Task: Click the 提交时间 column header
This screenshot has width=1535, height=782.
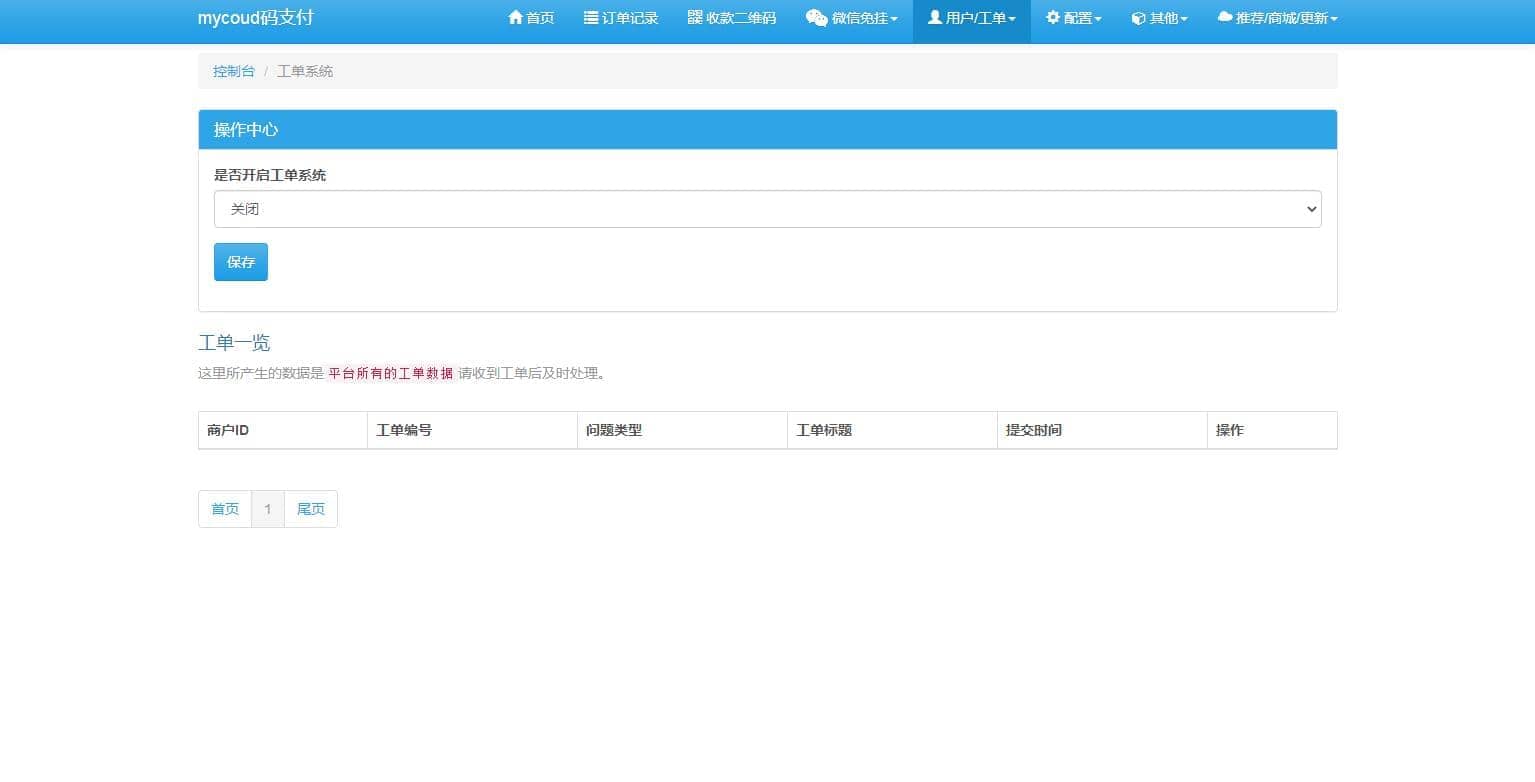Action: [1034, 430]
